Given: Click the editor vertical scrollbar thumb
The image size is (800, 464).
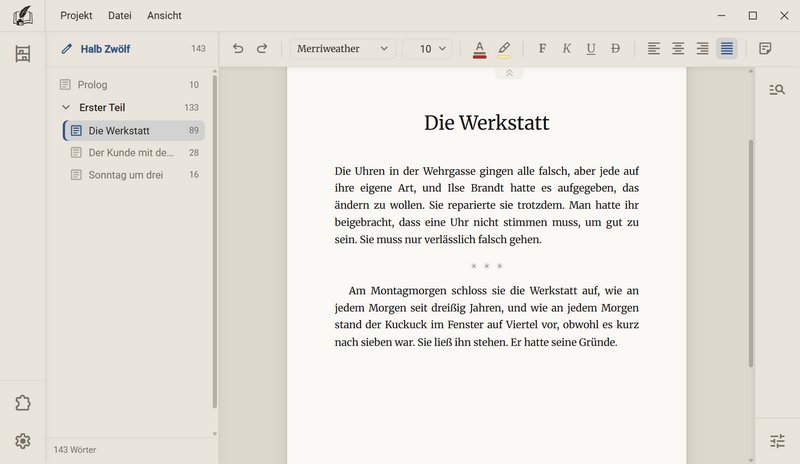Looking at the screenshot, I should (x=751, y=254).
